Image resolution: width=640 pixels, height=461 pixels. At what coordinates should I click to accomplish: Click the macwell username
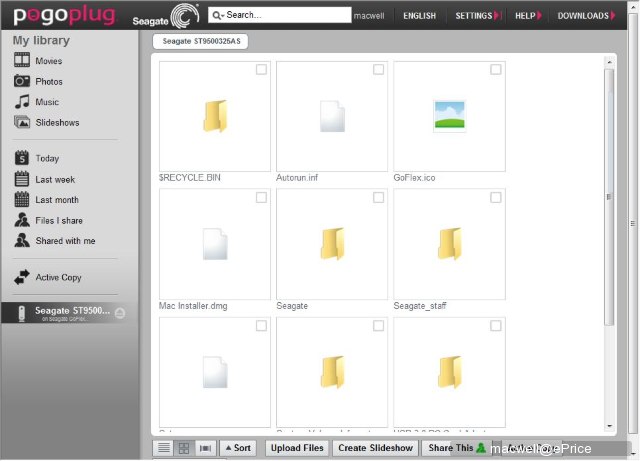tap(369, 16)
